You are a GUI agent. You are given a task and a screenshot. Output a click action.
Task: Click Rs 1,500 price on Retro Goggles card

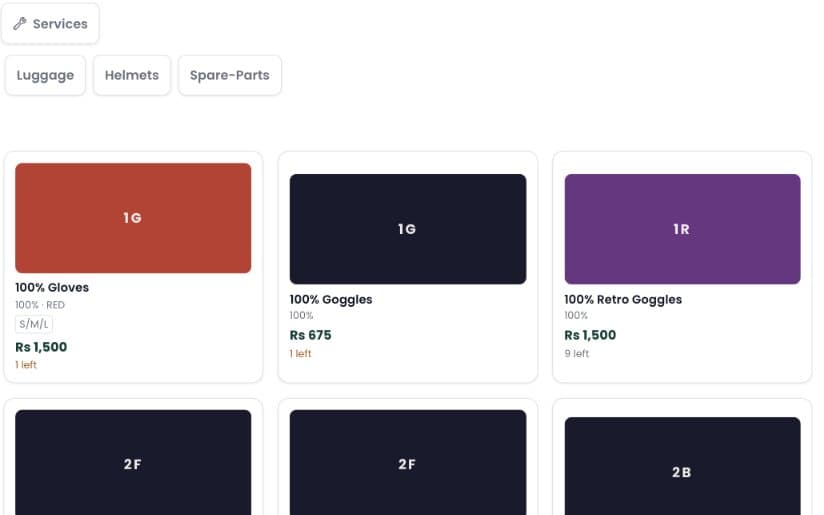[590, 335]
